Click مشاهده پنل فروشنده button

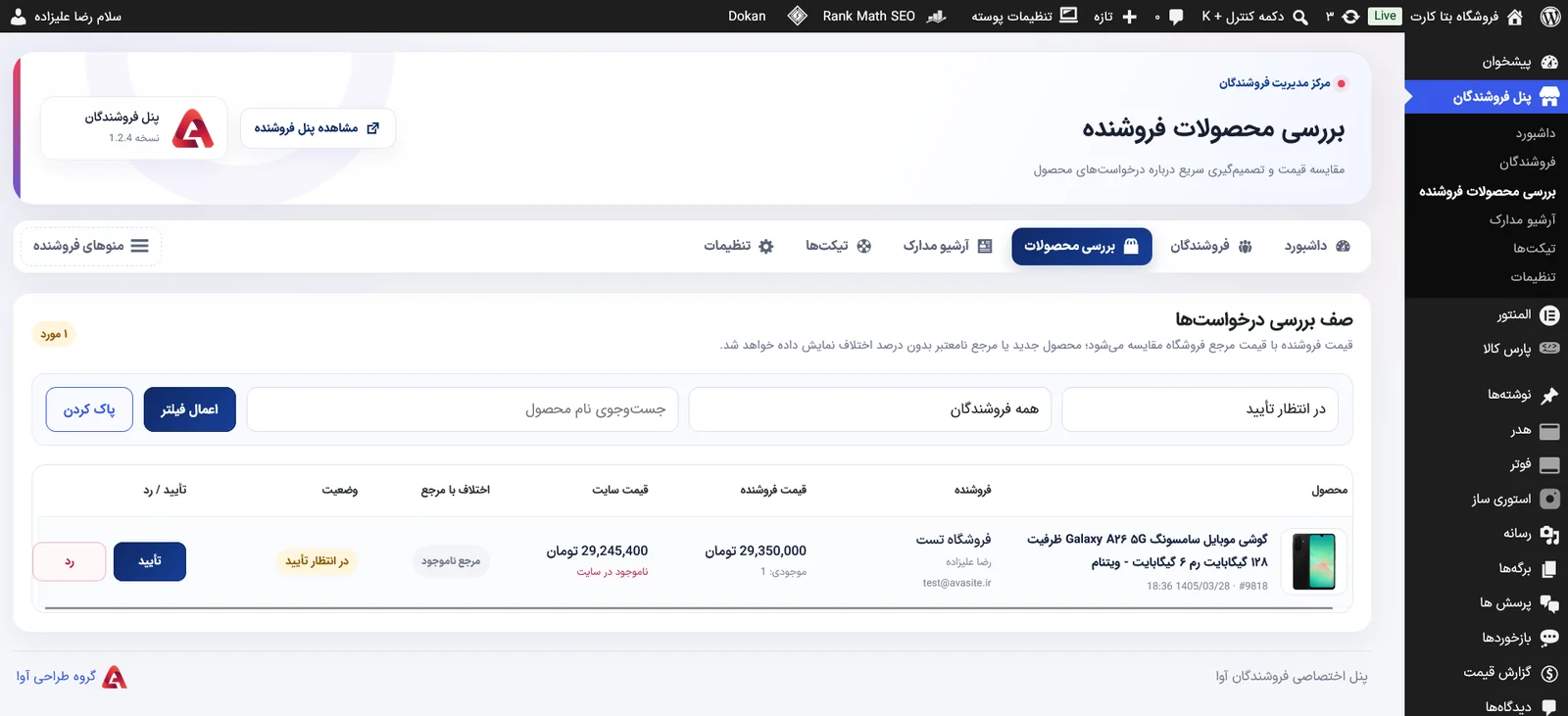(318, 128)
